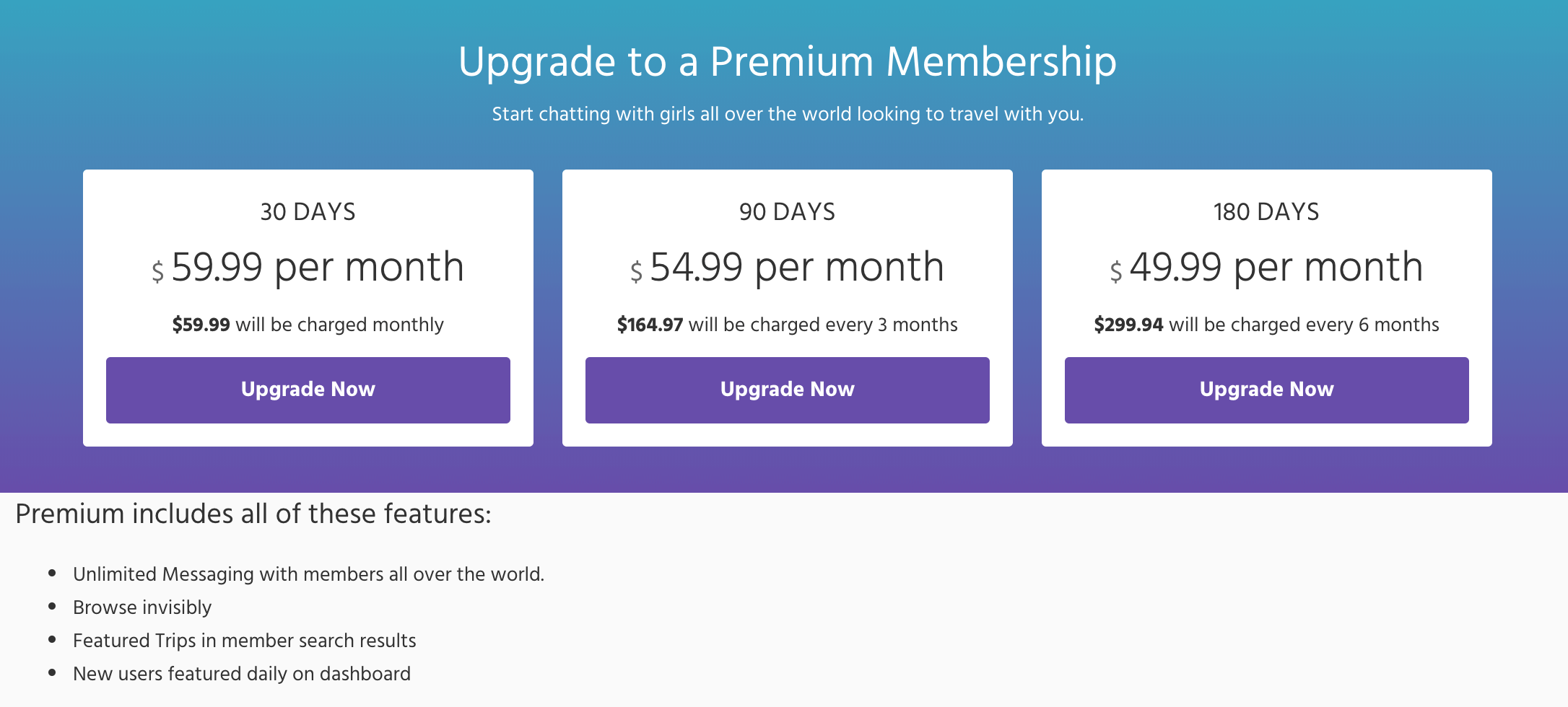Screen dimensions: 1568x707
Task: Click the 59.99 per month price
Action: pyautogui.click(x=318, y=267)
